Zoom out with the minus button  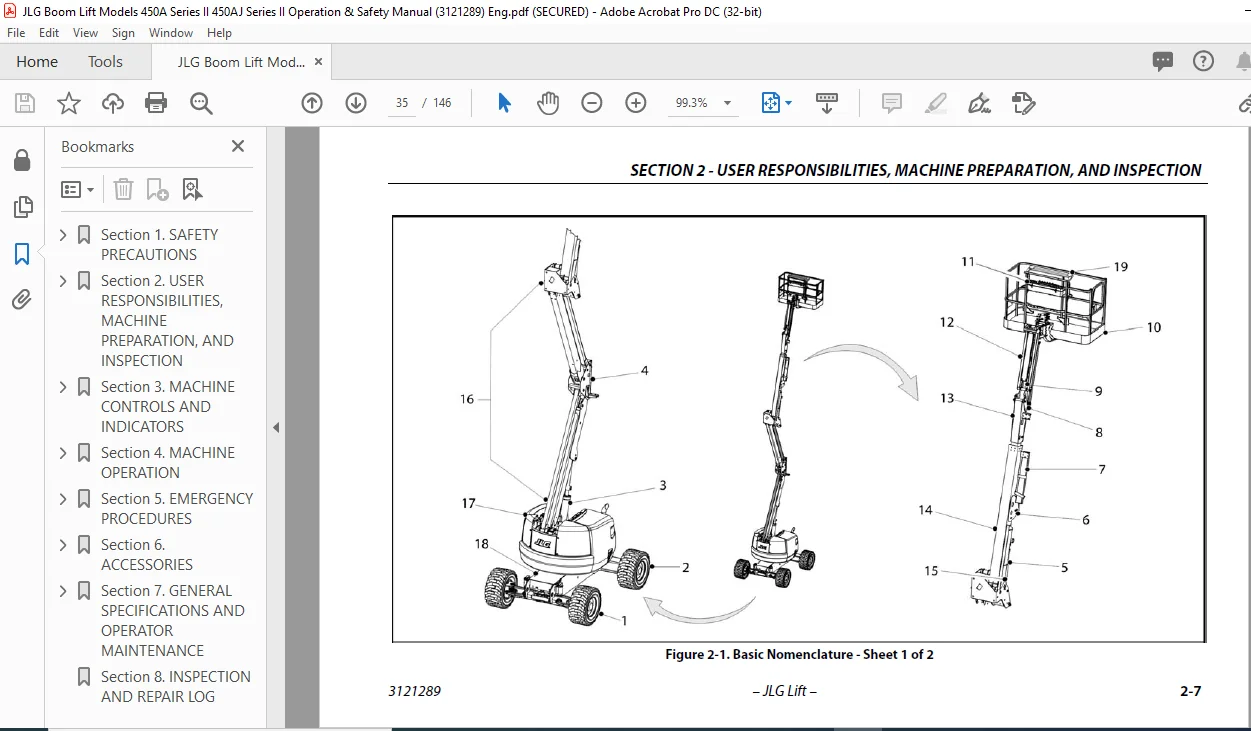click(592, 103)
